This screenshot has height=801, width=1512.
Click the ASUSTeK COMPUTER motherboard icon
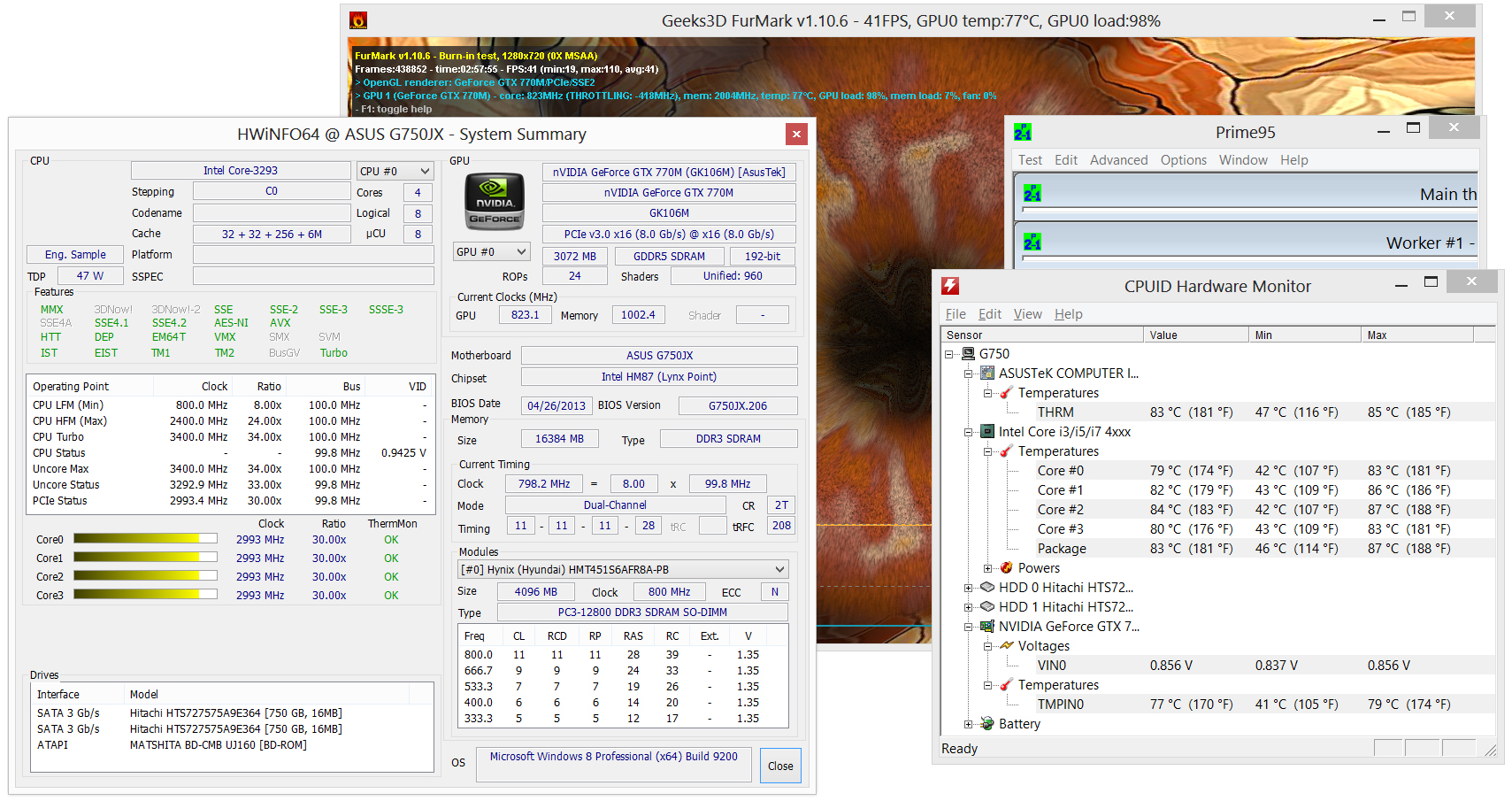[x=987, y=373]
